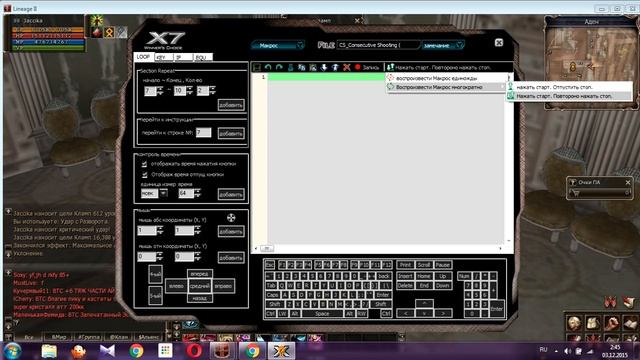The height and width of the screenshot is (360, 640).
Task: Click stepper for absolute mouse X coordinate
Action: pyautogui.click(x=160, y=231)
